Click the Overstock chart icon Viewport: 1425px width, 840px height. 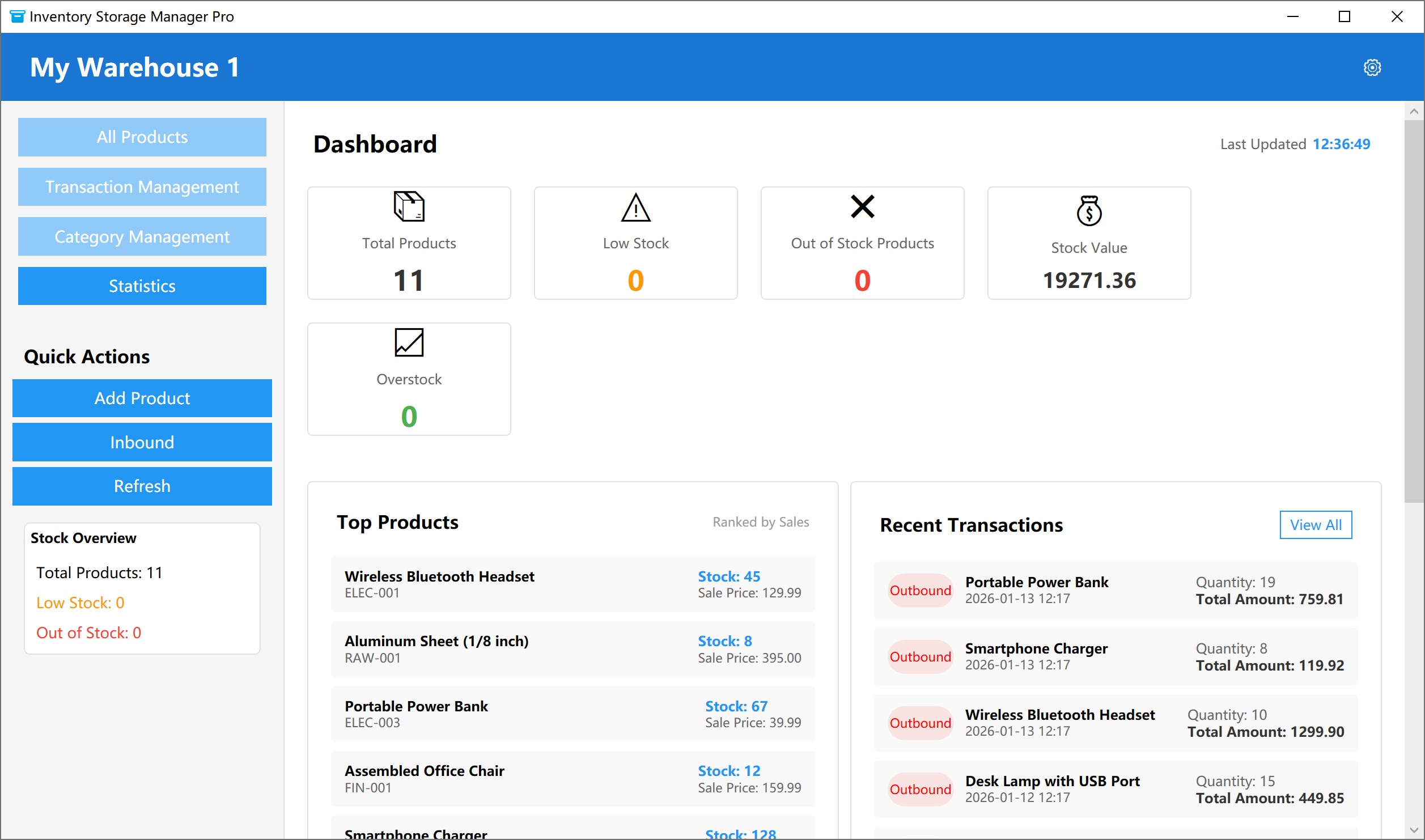(409, 342)
